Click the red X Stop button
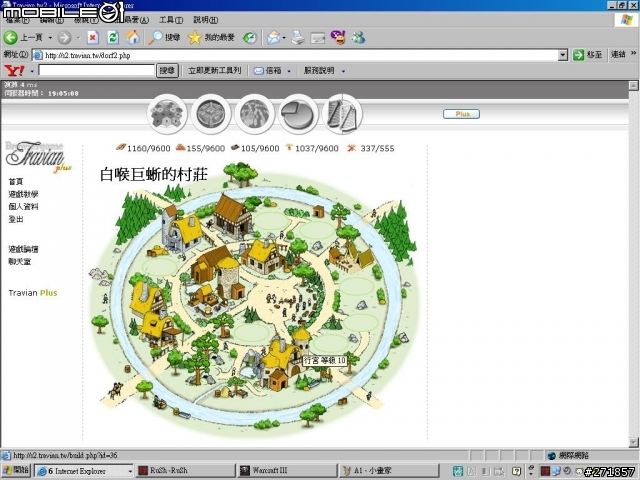Viewport: 640px width, 480px height. click(x=93, y=38)
